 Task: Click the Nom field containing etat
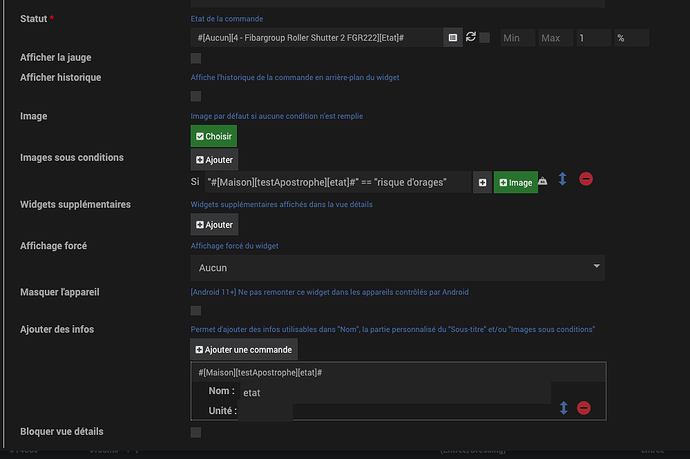coord(395,393)
